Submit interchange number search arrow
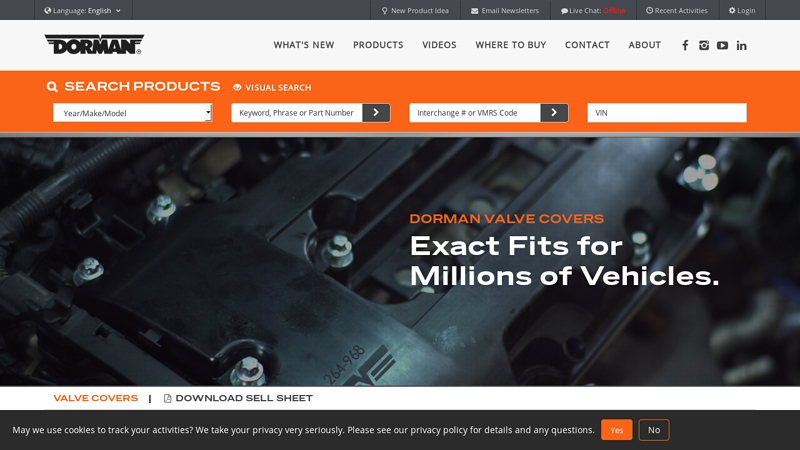800x450 pixels. (x=554, y=113)
